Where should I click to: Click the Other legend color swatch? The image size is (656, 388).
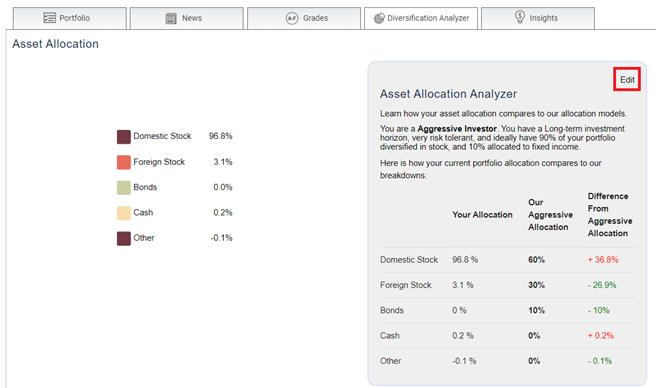[124, 239]
